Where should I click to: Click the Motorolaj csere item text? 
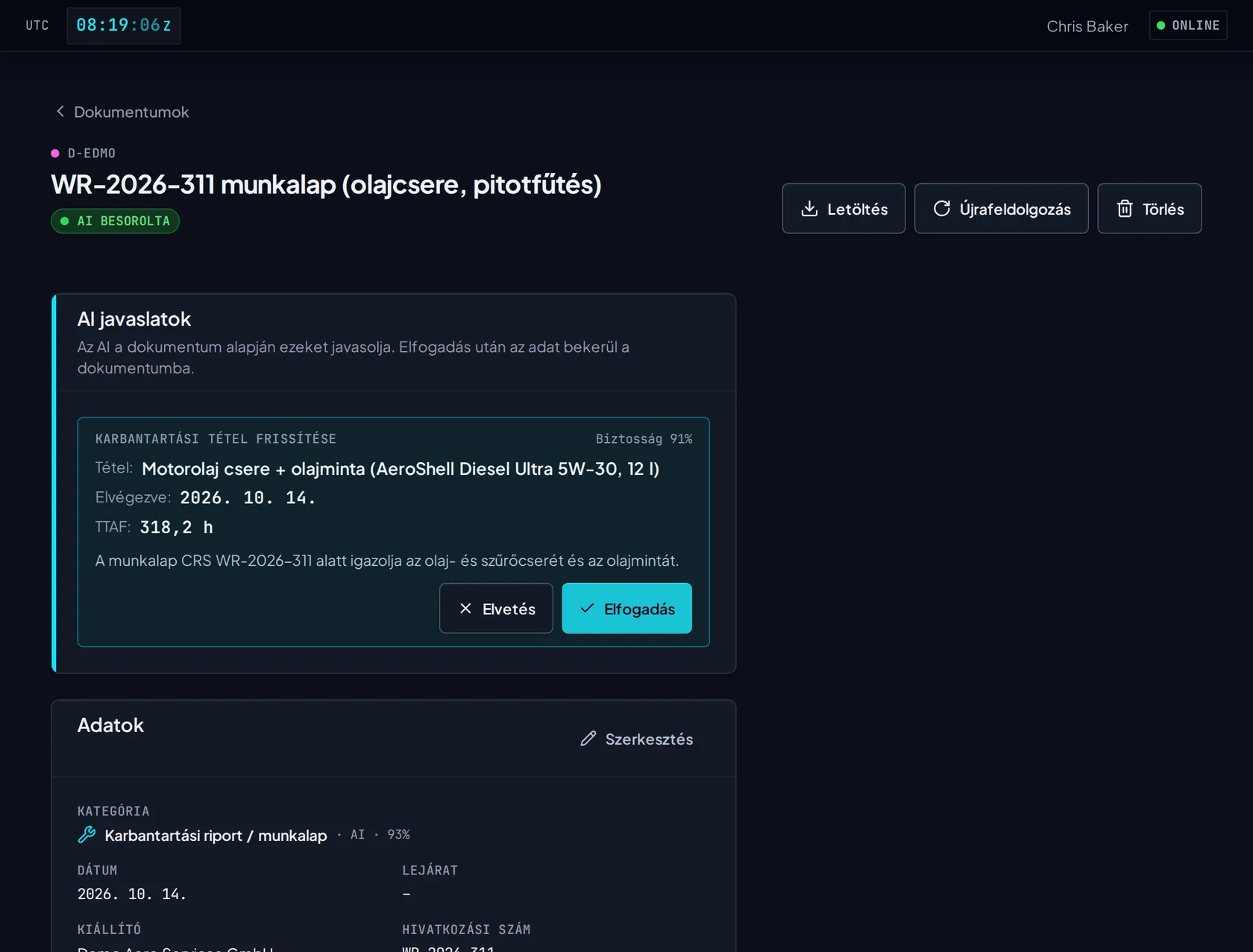(x=401, y=468)
